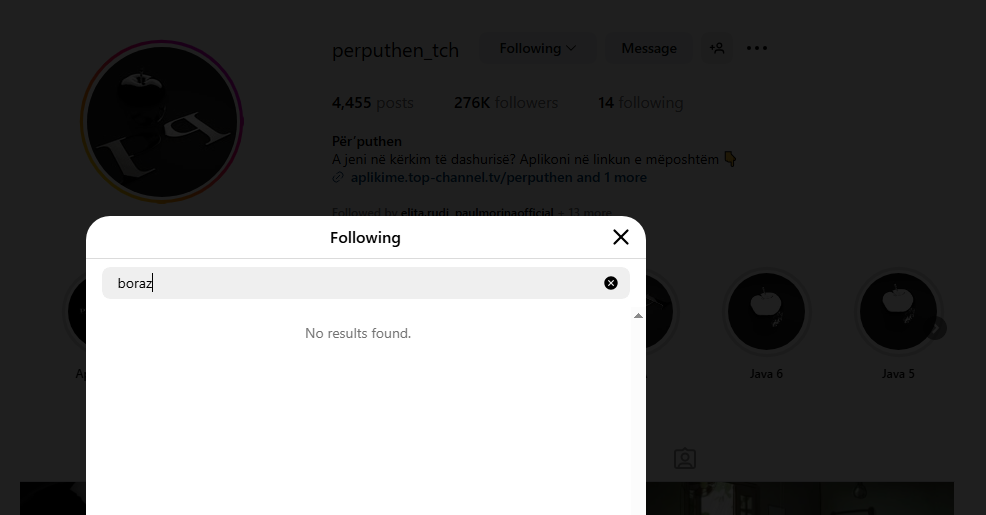
Task: Open the 276K followers list
Action: click(x=506, y=103)
